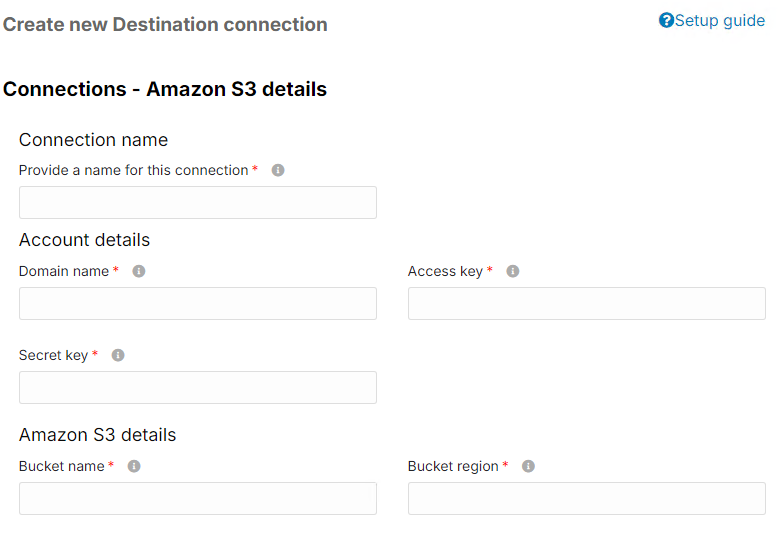Click the Secret key input box

tap(198, 388)
